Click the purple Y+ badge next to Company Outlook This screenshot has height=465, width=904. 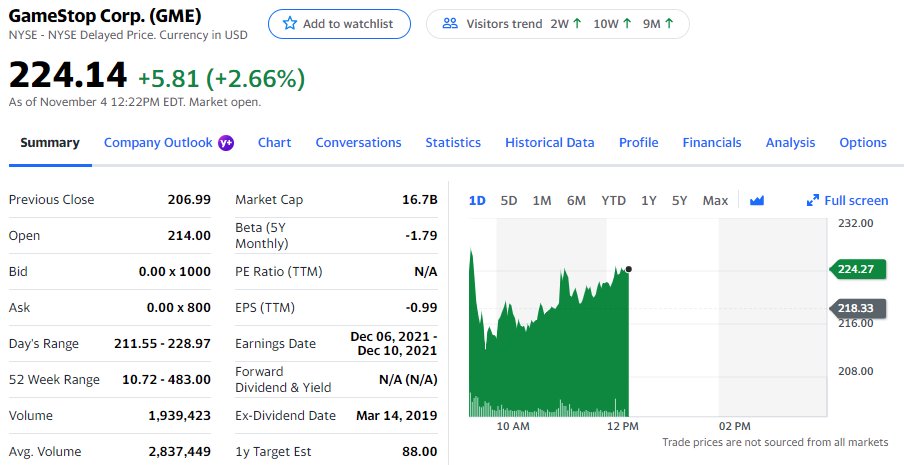click(226, 143)
